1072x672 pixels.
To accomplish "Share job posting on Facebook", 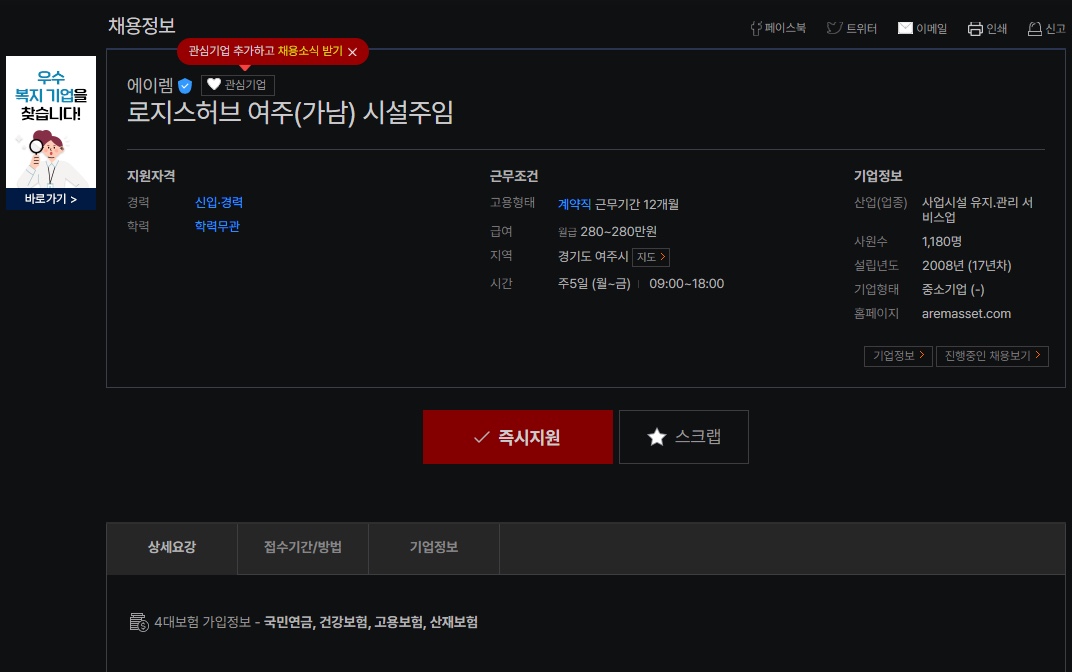I will (778, 29).
